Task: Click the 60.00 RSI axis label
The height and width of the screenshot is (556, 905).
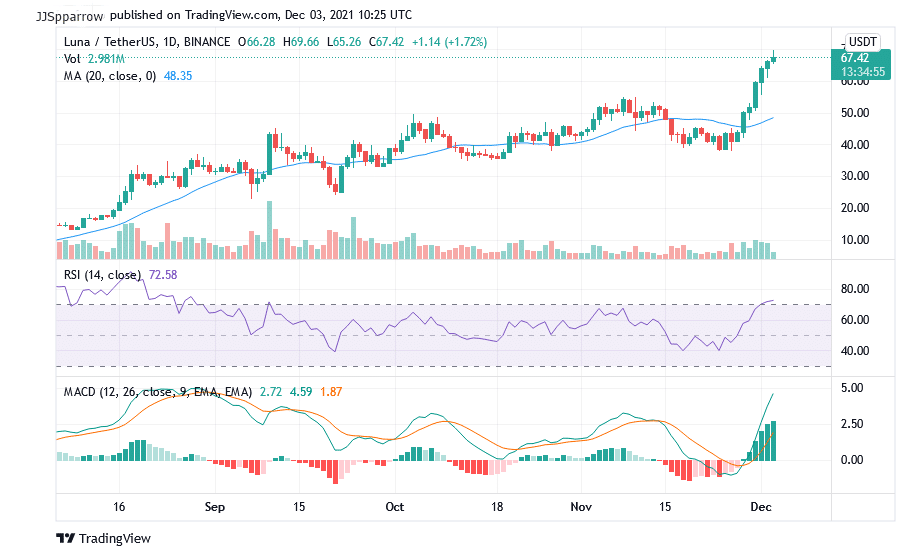Action: pyautogui.click(x=855, y=319)
